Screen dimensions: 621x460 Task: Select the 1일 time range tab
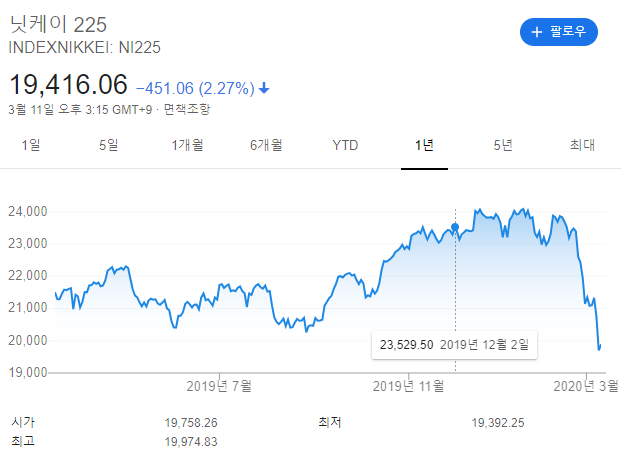tap(31, 146)
